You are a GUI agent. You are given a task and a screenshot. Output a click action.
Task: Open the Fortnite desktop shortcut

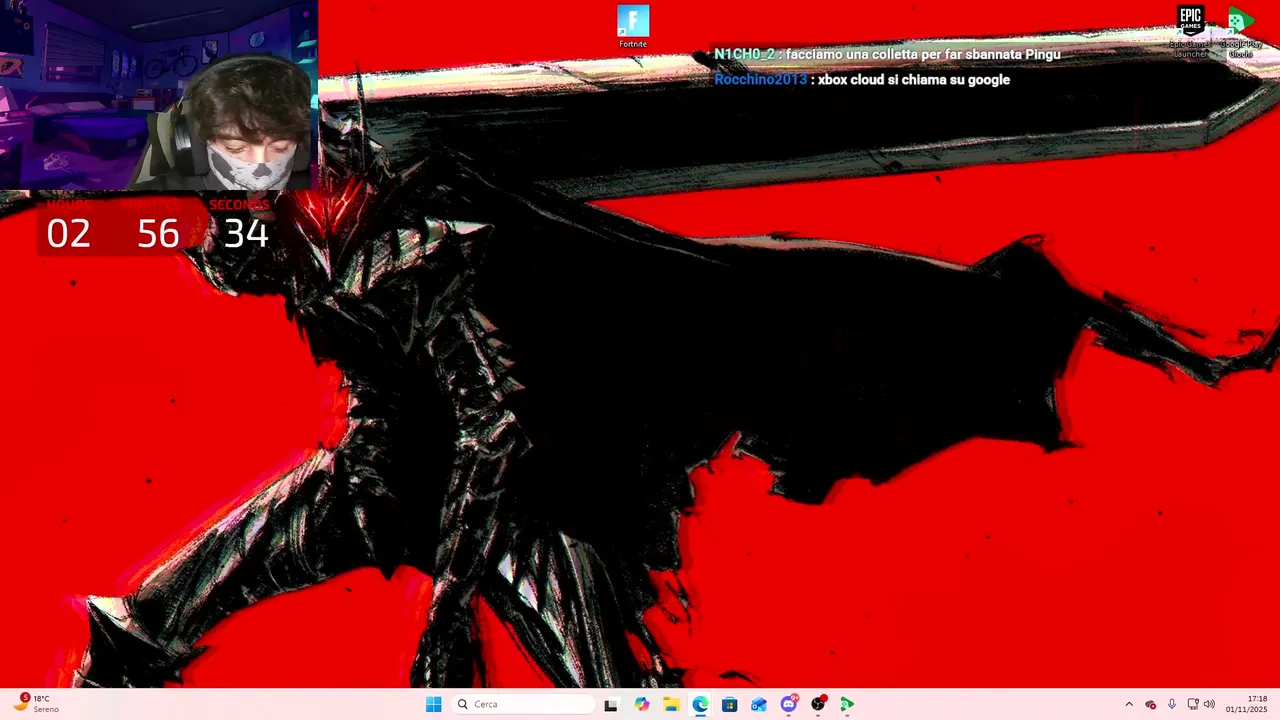pos(633,27)
